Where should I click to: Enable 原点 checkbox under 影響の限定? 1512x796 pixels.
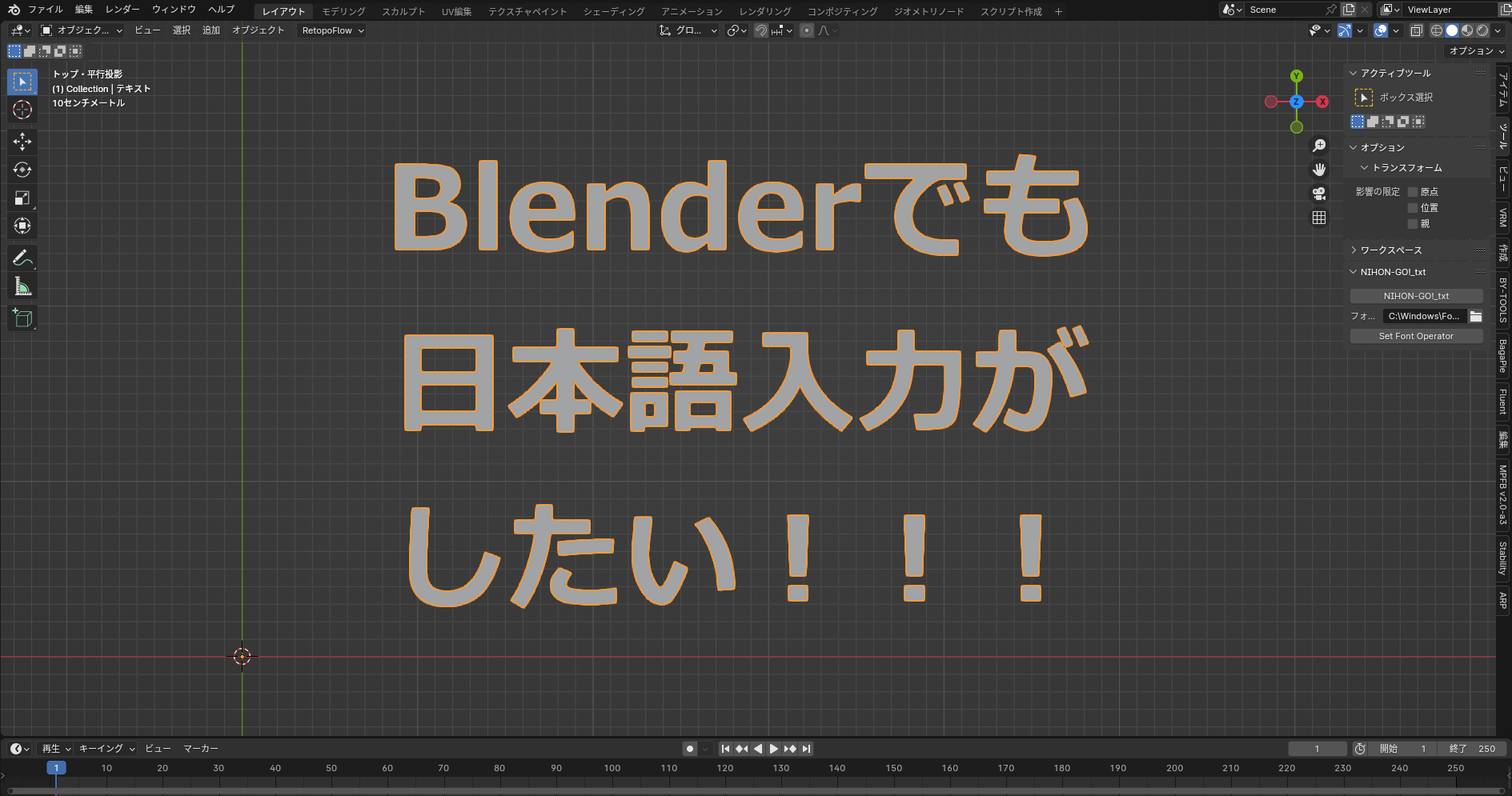pos(1413,192)
